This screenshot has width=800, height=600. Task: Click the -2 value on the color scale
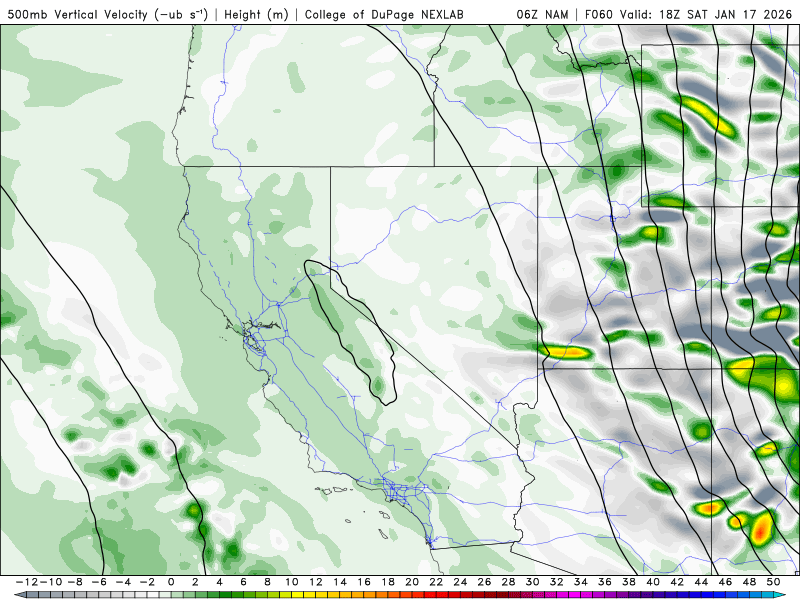[147, 582]
